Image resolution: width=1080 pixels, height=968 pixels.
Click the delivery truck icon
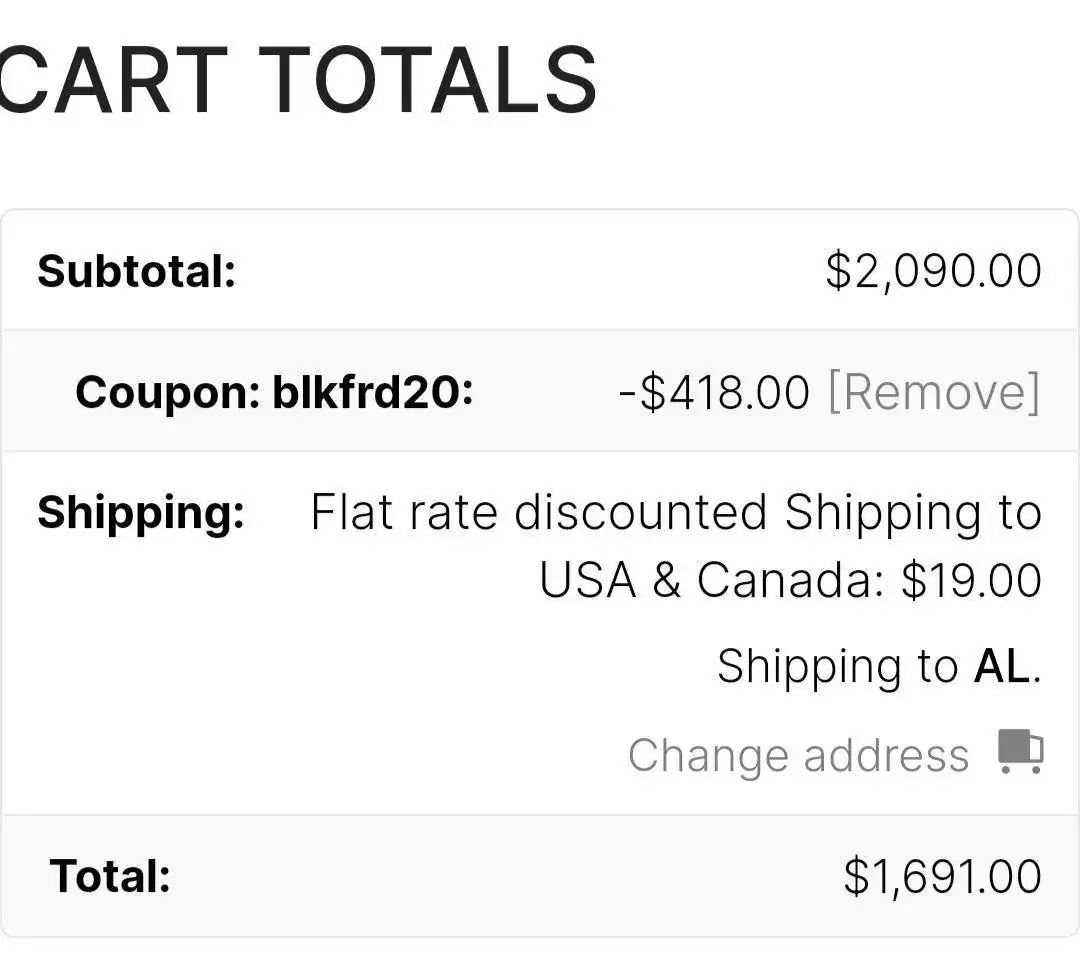pos(1021,751)
